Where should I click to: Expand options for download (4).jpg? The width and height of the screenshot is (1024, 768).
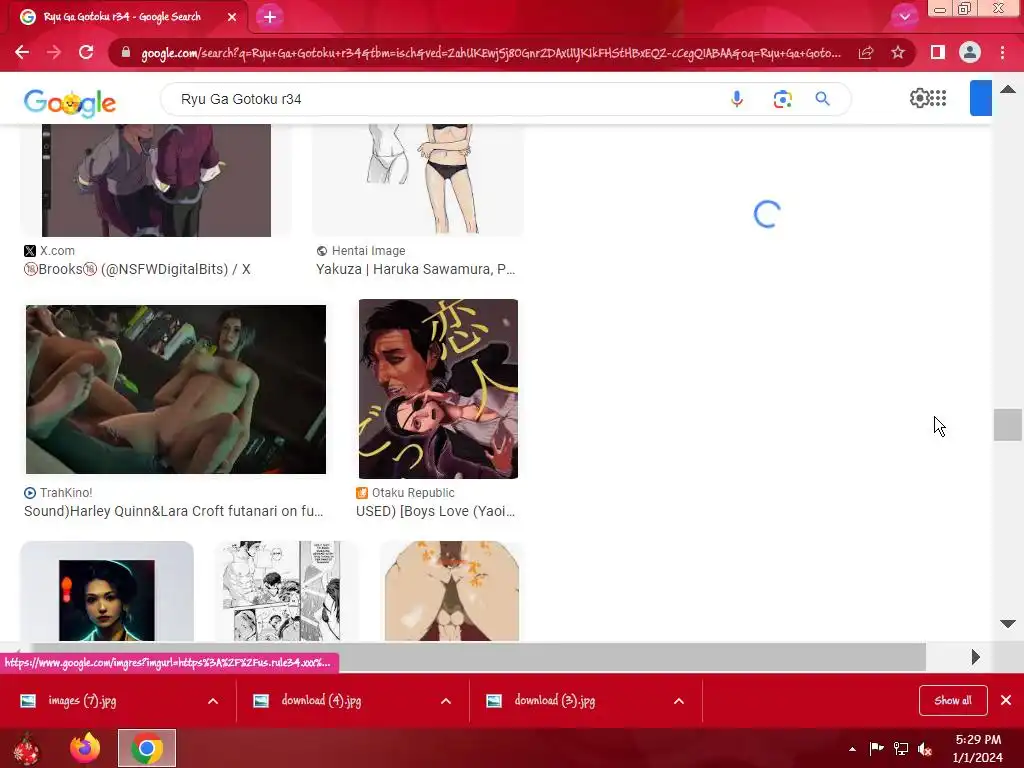[446, 701]
